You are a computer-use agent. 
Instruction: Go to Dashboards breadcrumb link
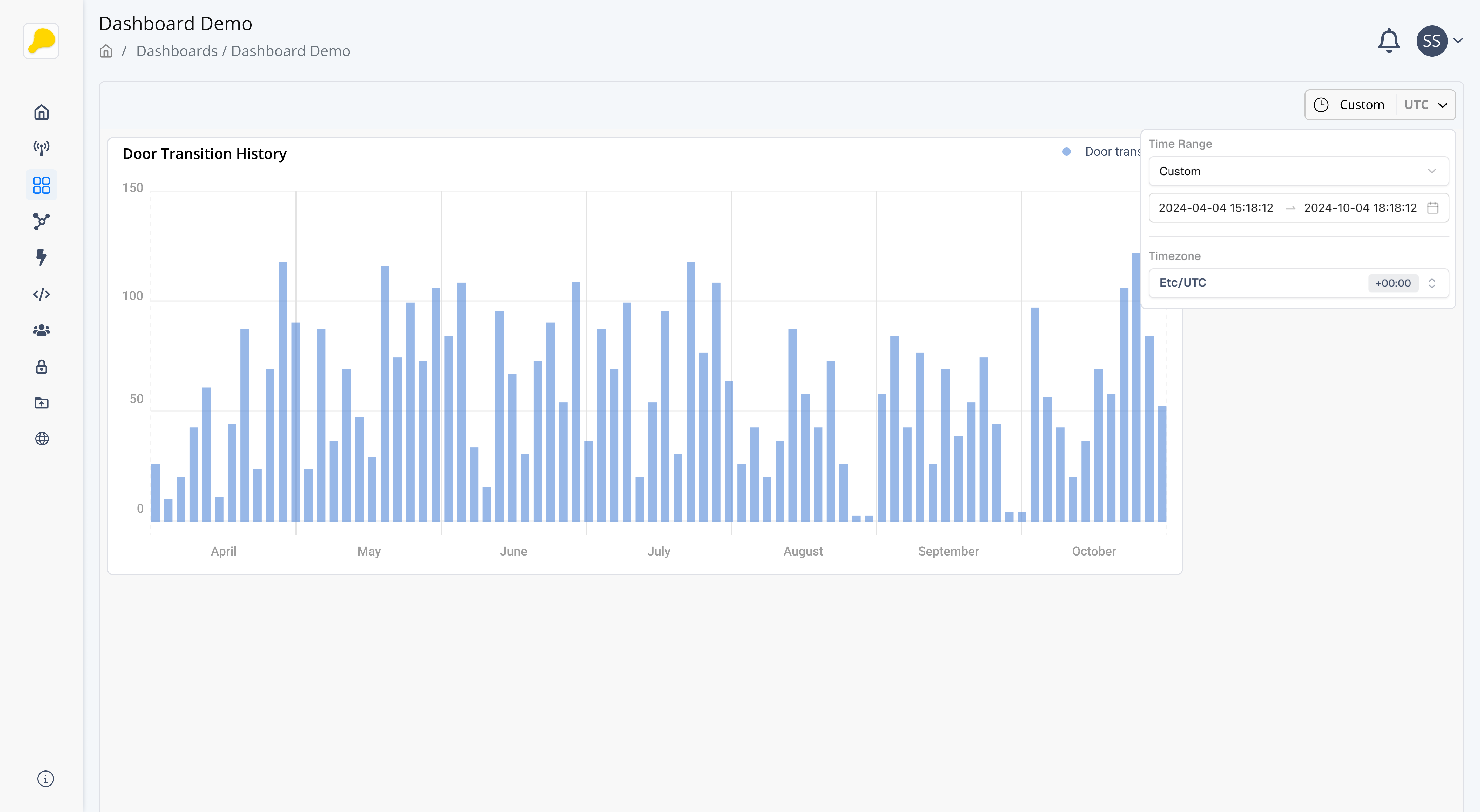pyautogui.click(x=177, y=51)
